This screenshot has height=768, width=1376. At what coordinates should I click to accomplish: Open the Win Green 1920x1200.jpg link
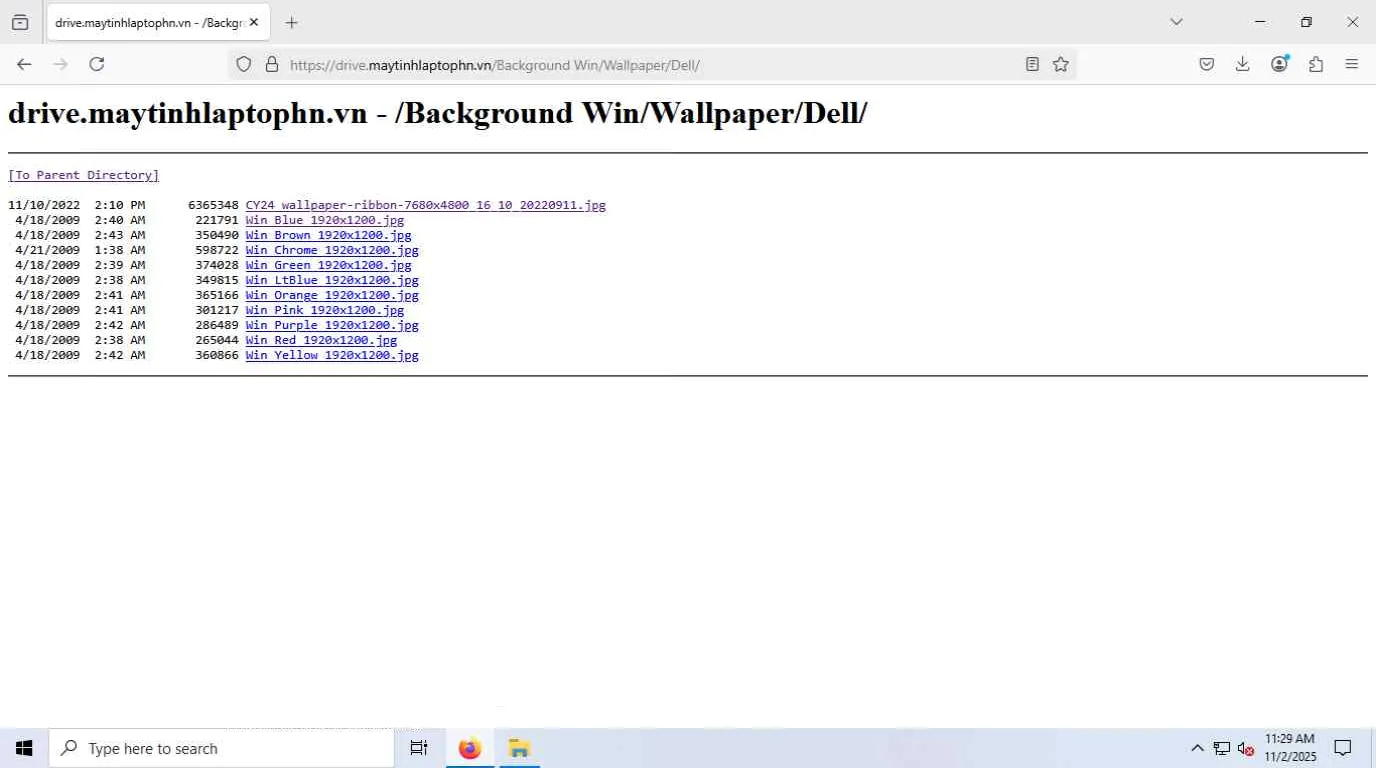click(329, 265)
